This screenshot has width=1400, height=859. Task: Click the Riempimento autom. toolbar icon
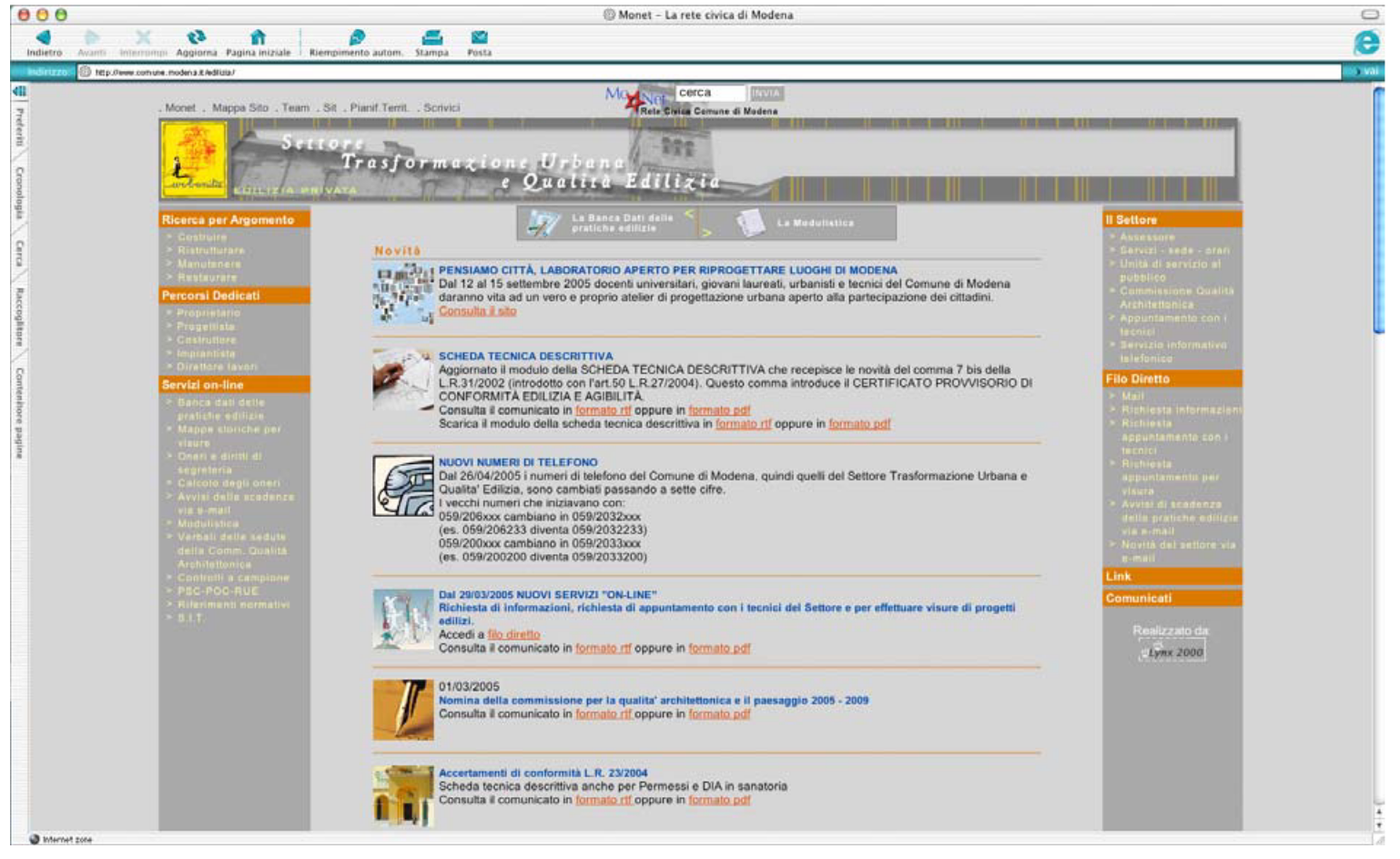[356, 37]
